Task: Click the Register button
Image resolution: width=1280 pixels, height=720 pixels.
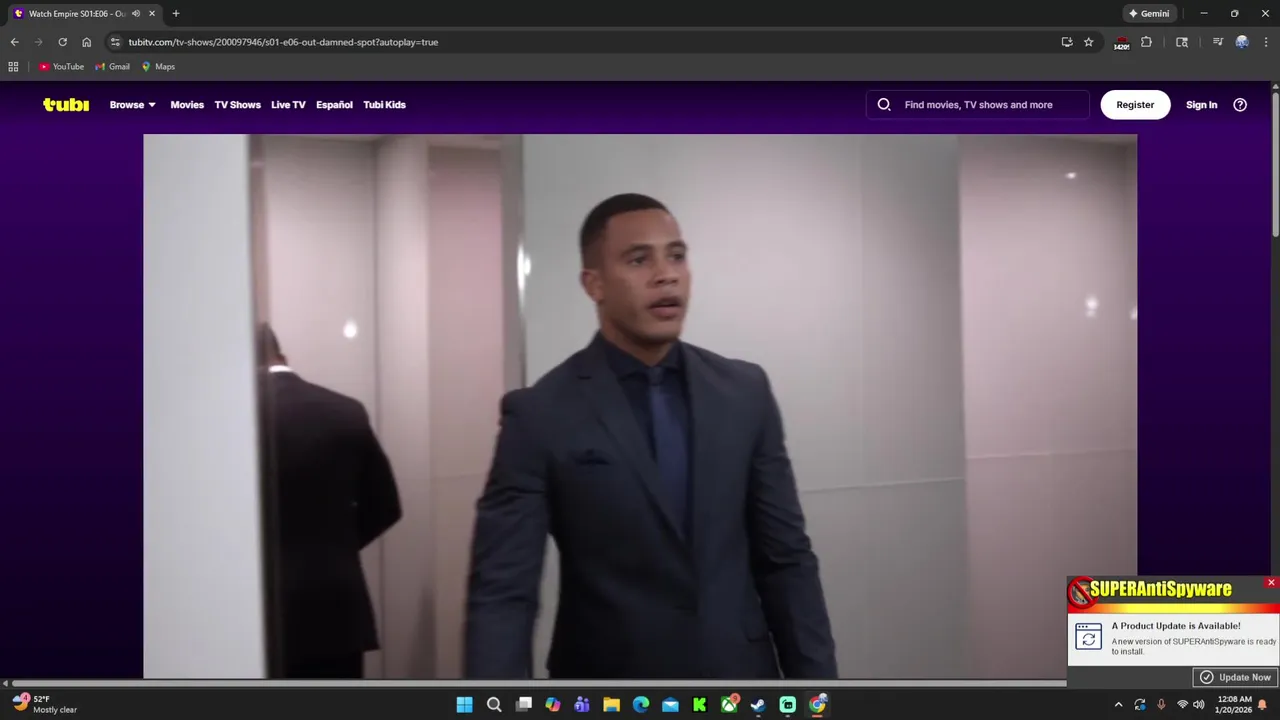Action: [x=1135, y=104]
